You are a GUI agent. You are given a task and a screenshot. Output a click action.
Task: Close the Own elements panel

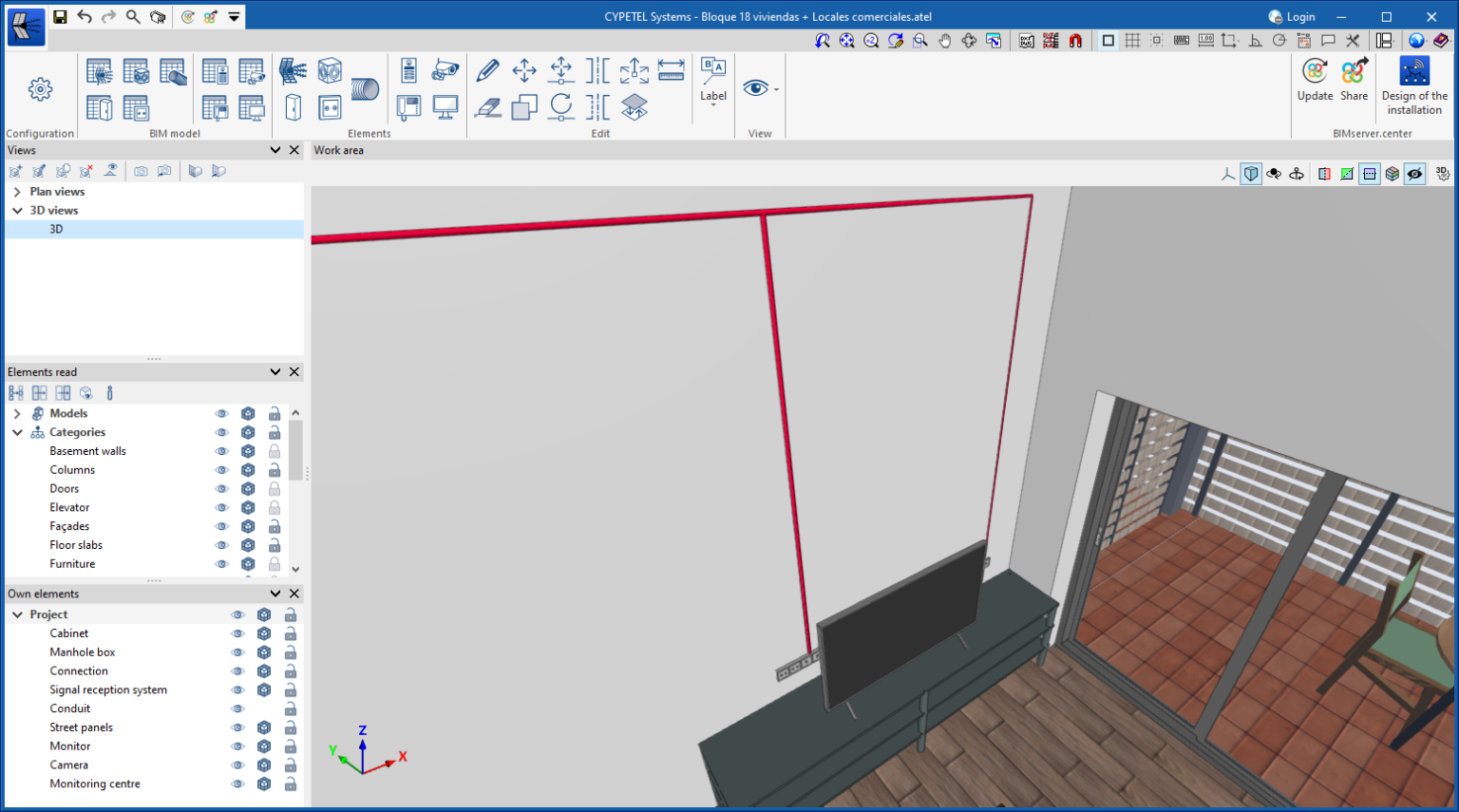(294, 594)
